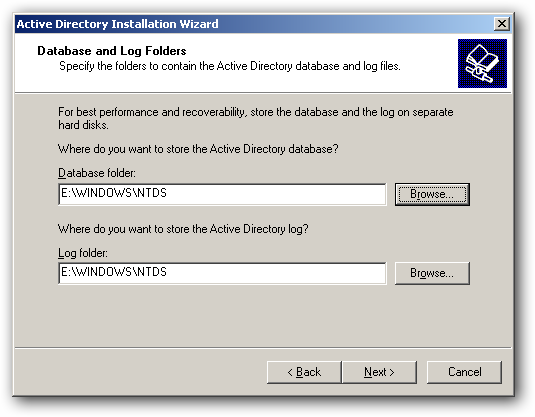Browse for the Database folder location

tap(432, 194)
